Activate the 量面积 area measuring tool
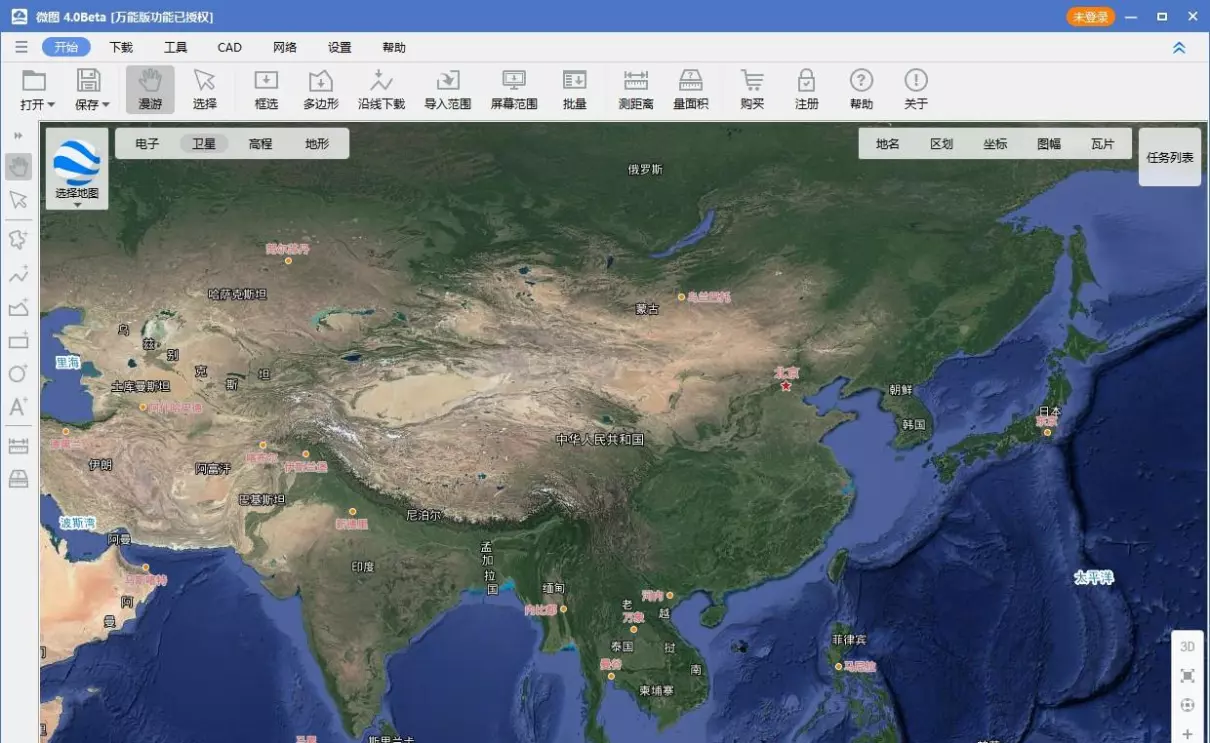 pyautogui.click(x=690, y=89)
